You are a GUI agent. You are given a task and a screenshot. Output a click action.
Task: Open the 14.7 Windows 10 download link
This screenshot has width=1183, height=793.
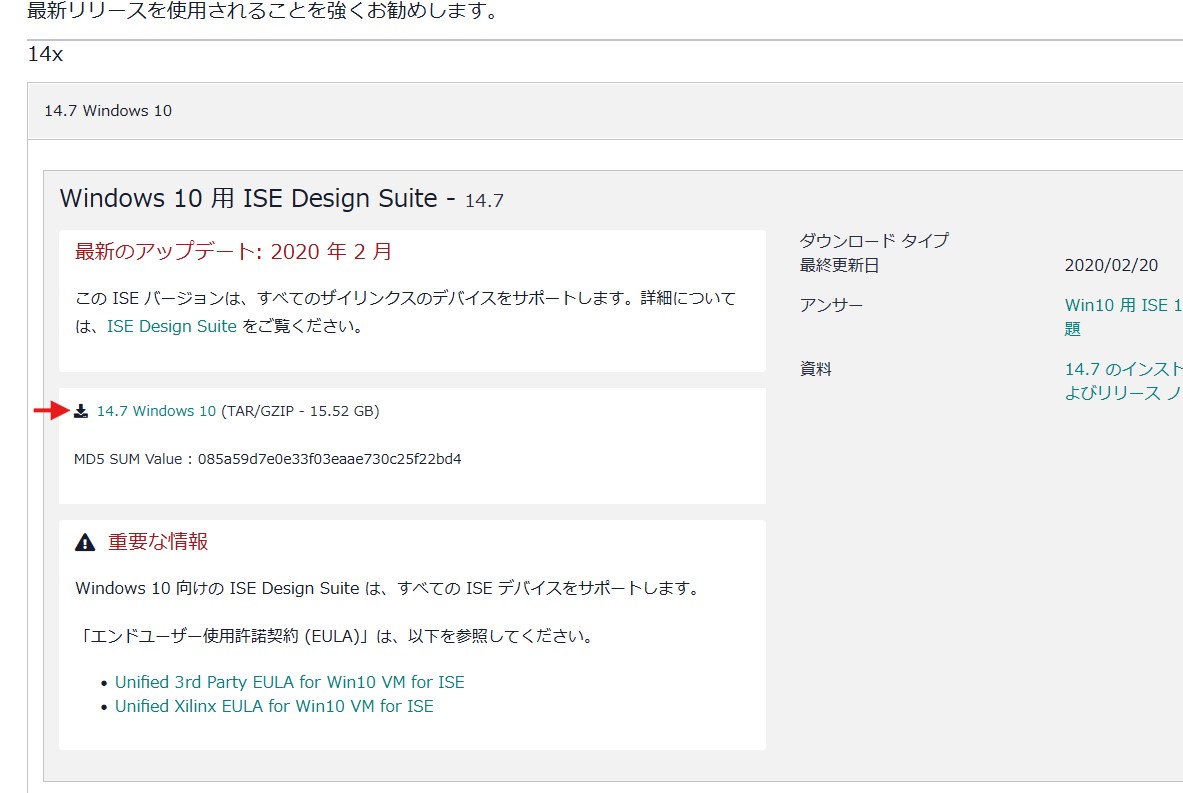pyautogui.click(x=156, y=411)
